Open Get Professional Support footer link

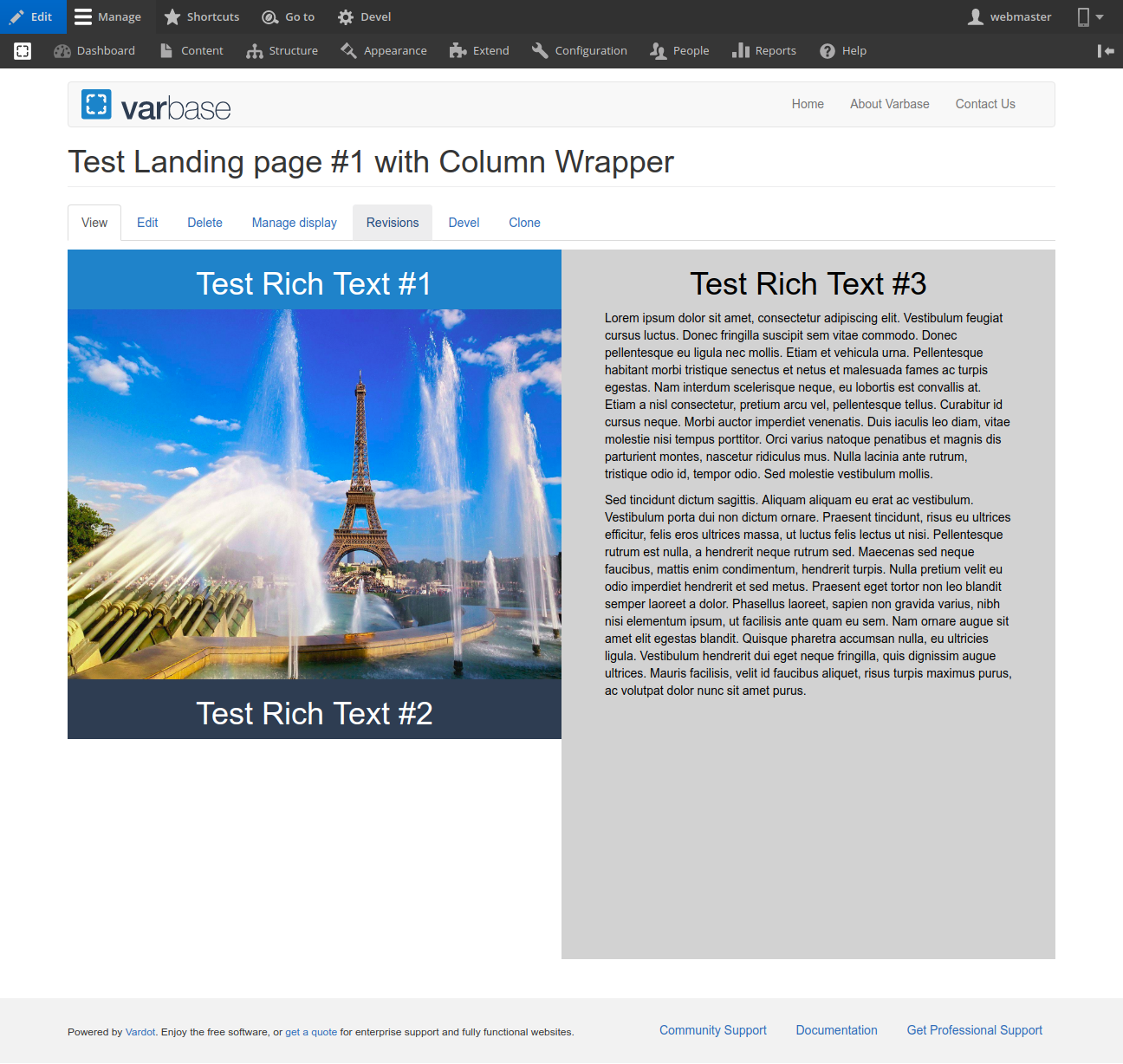[x=975, y=1030]
